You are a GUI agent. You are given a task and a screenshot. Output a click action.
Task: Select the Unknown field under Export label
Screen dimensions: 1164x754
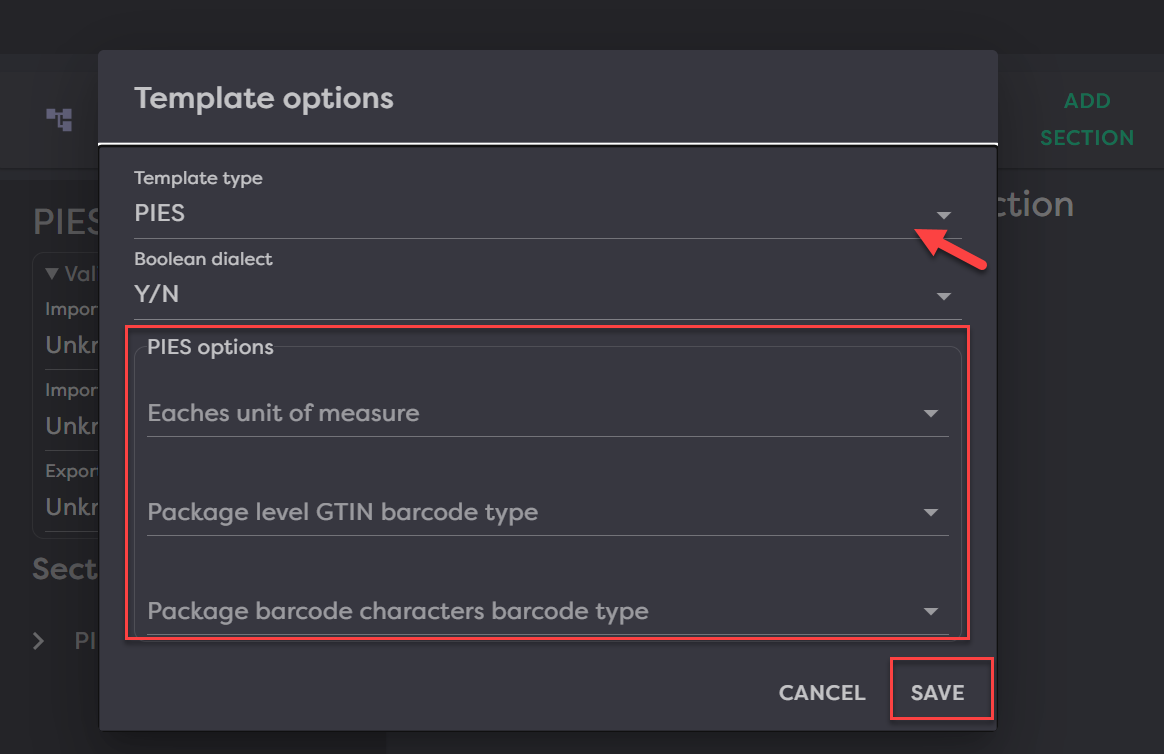[72, 507]
